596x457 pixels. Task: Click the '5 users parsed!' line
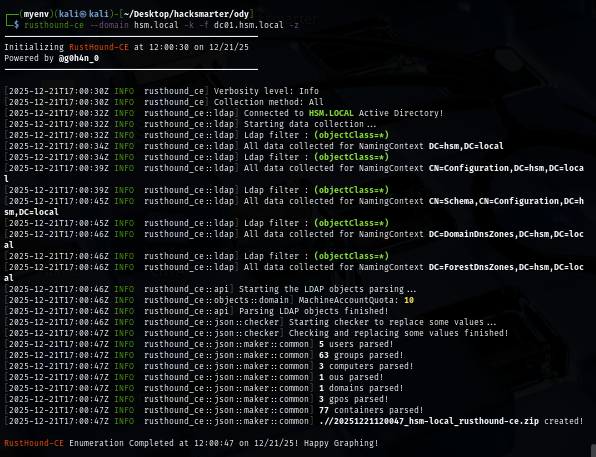(356, 345)
